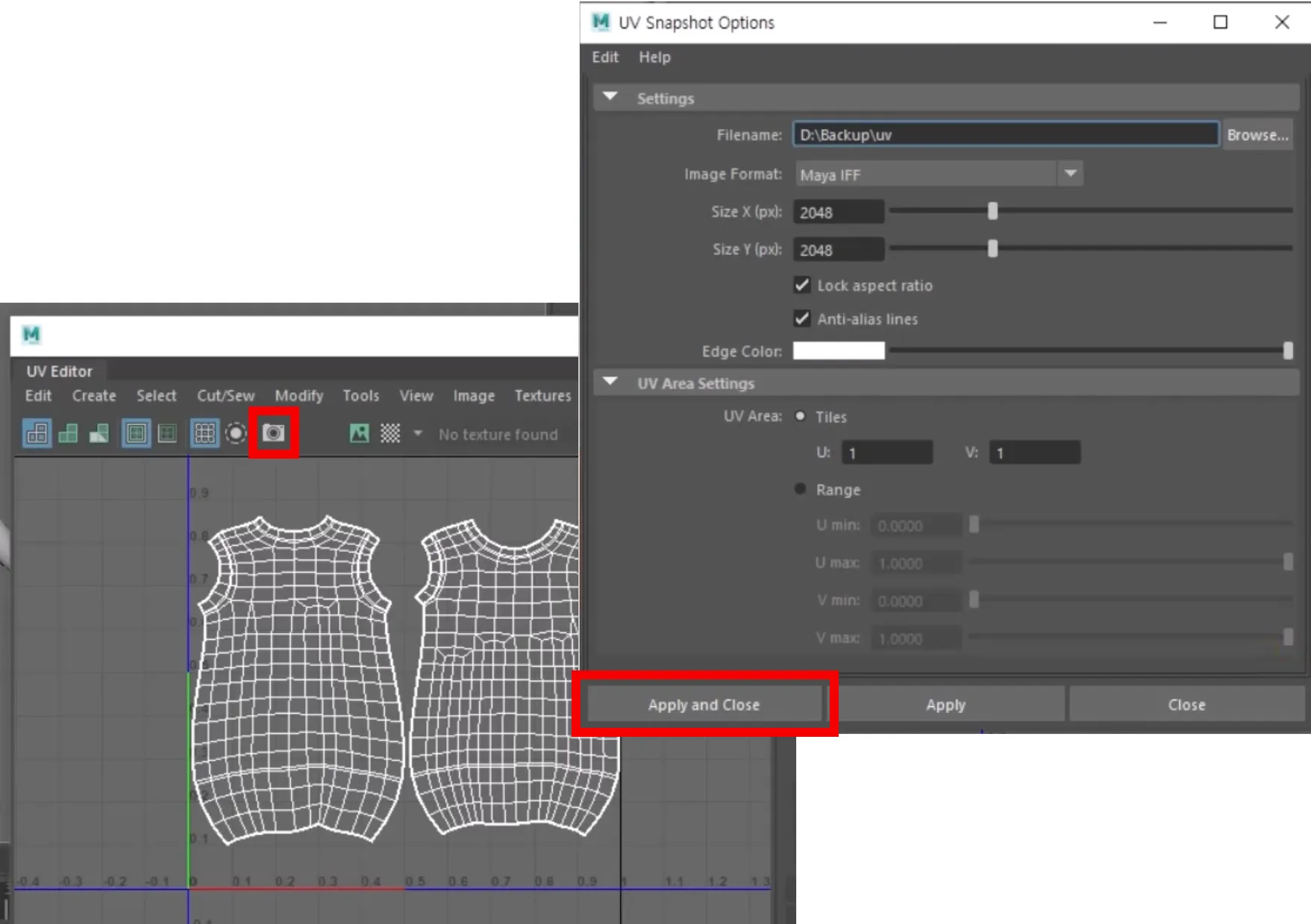Open the Image Format dropdown
1311x924 pixels.
click(x=939, y=174)
